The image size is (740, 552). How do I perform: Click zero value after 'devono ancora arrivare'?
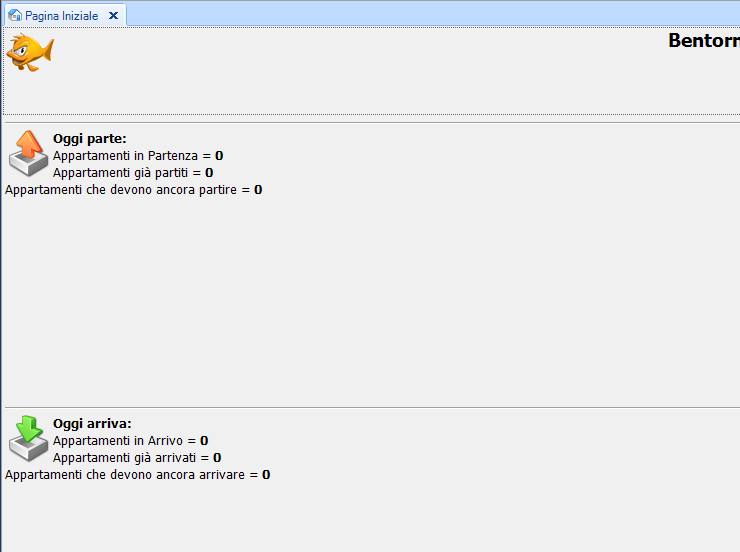266,474
